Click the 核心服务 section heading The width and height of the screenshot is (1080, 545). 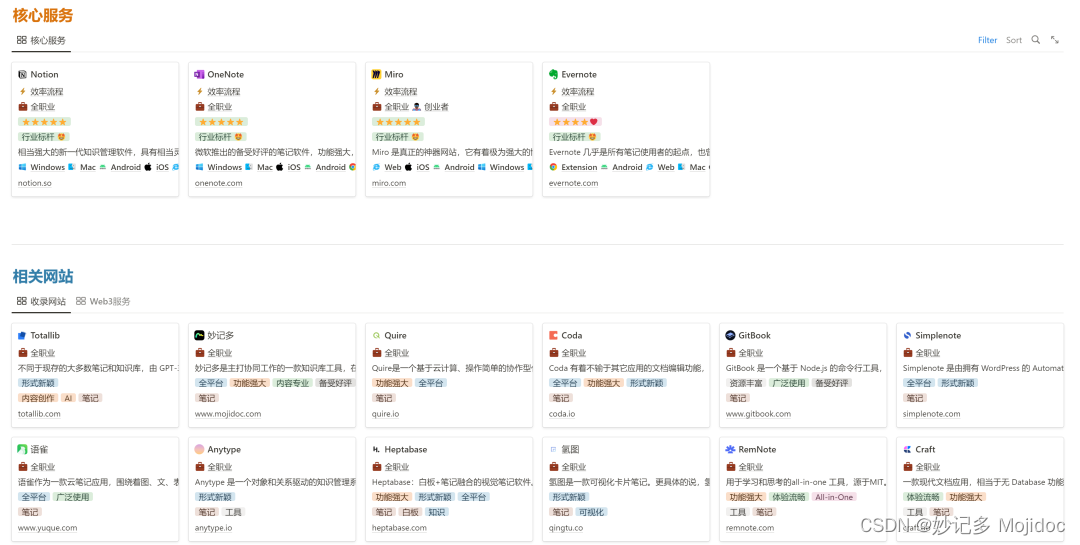point(43,15)
